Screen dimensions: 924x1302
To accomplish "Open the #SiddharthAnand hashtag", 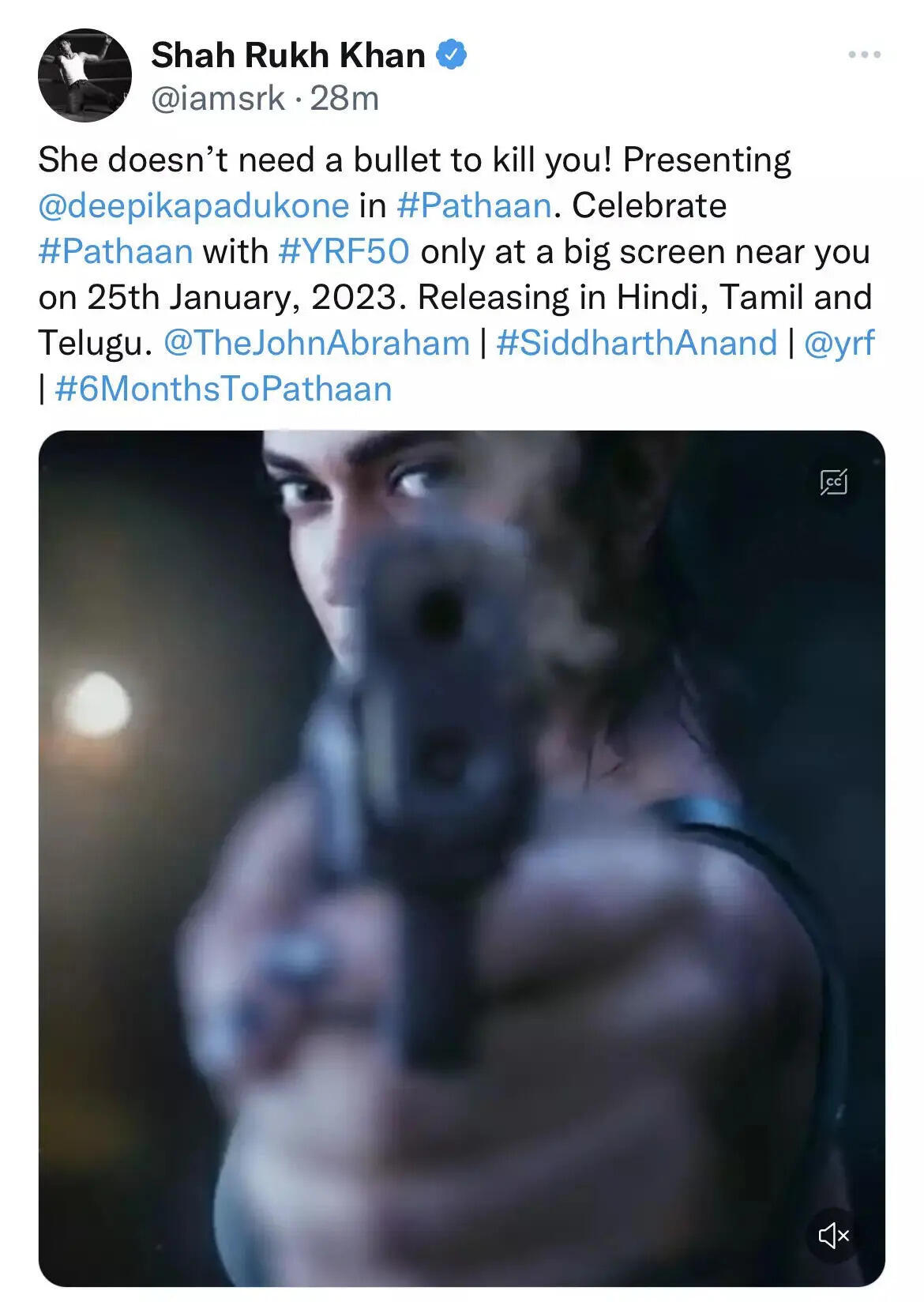I will pyautogui.click(x=637, y=343).
